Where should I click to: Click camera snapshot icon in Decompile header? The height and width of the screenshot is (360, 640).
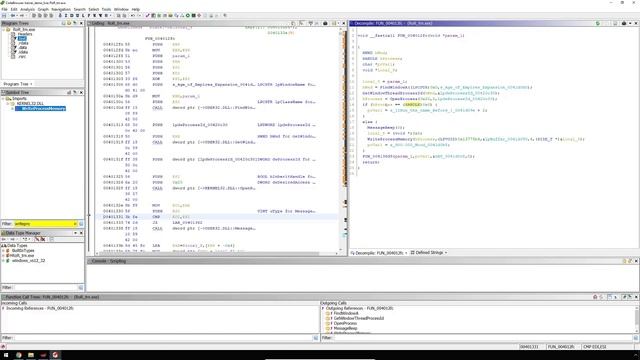[x=624, y=23]
